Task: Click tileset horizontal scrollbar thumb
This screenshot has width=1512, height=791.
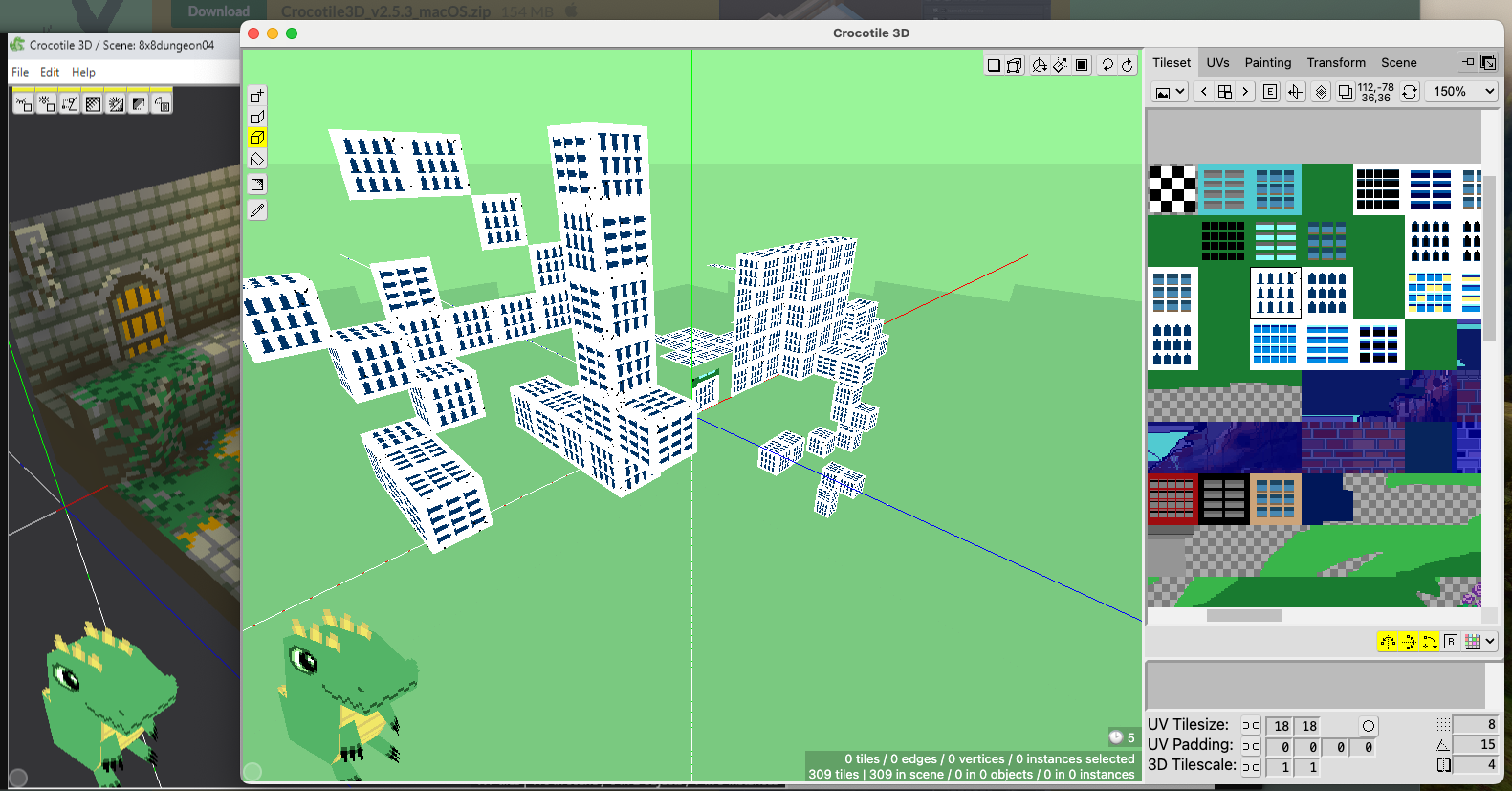Action: [1243, 616]
